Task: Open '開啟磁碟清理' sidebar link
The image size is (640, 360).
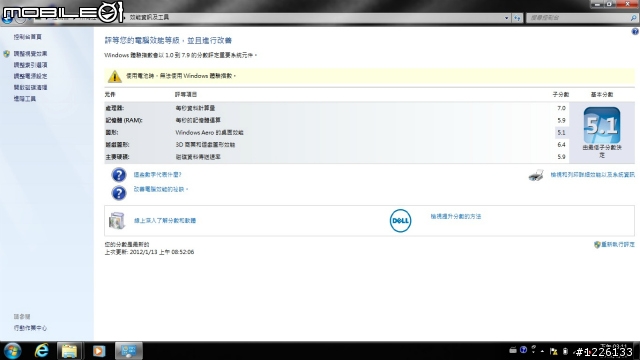Action: click(30, 88)
